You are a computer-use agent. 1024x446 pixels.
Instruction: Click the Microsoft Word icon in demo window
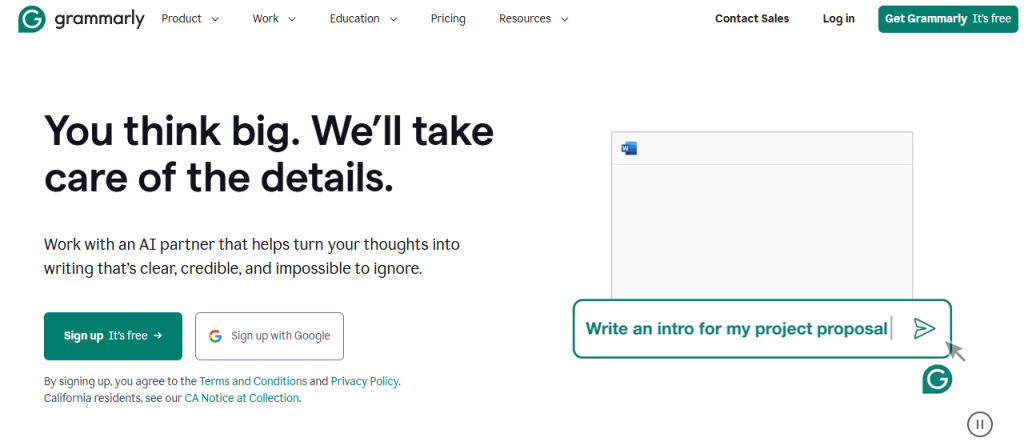[629, 148]
